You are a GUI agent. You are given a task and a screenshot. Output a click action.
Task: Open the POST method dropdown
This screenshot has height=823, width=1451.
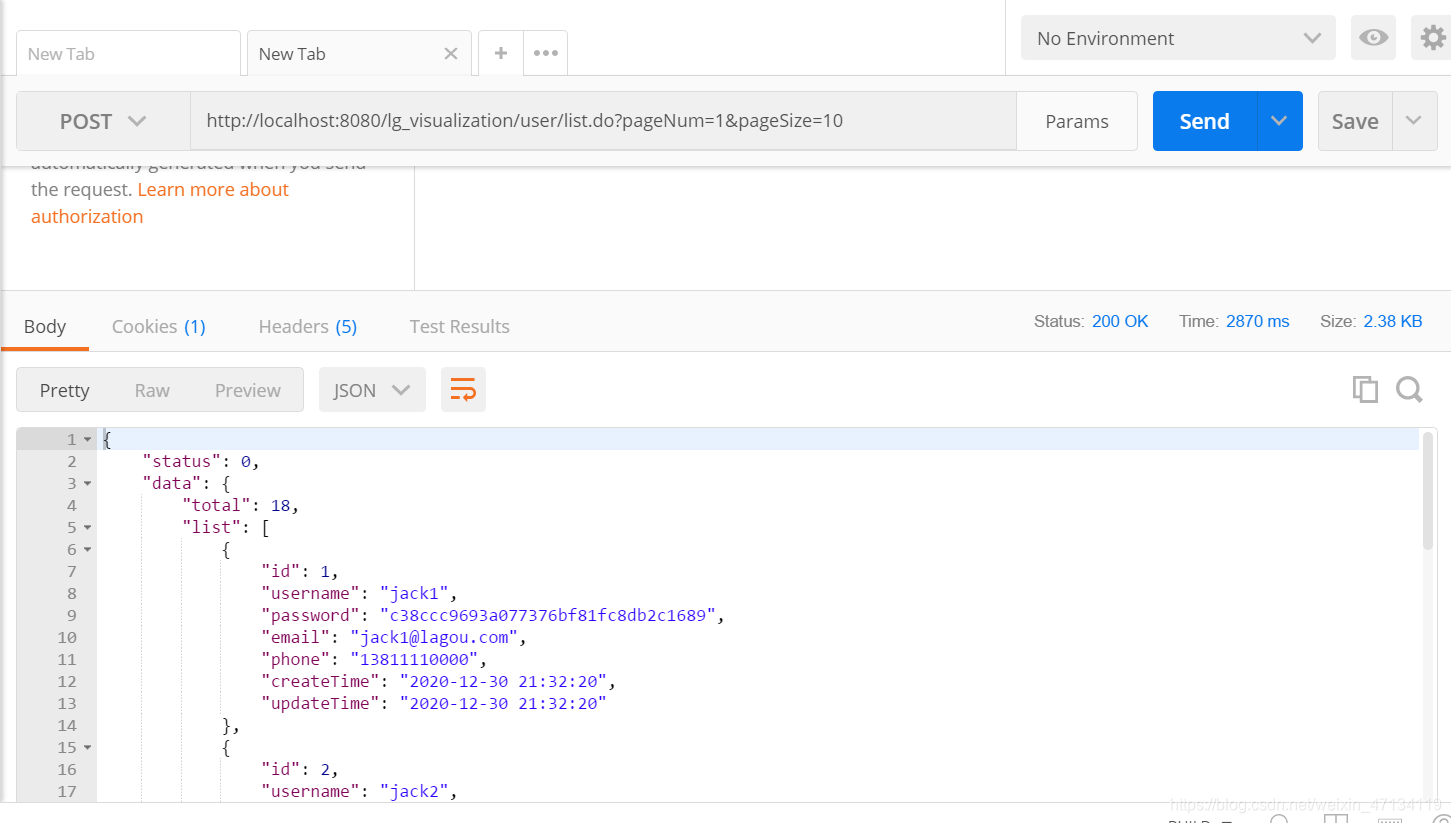point(103,121)
